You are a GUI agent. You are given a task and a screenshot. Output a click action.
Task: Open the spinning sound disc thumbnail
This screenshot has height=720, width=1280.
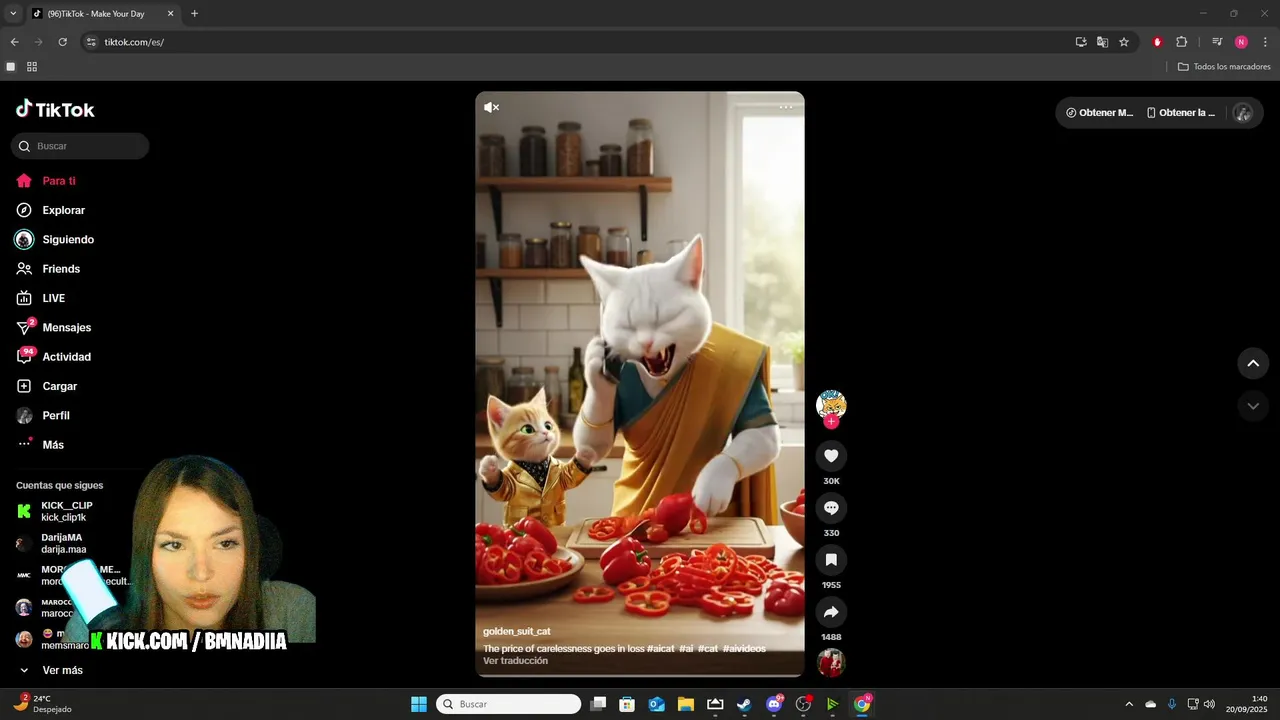(831, 663)
